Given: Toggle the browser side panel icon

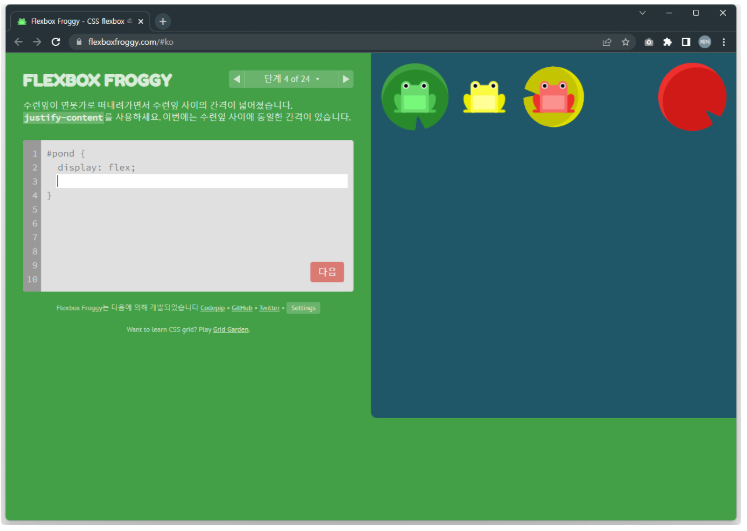Looking at the screenshot, I should pos(686,42).
